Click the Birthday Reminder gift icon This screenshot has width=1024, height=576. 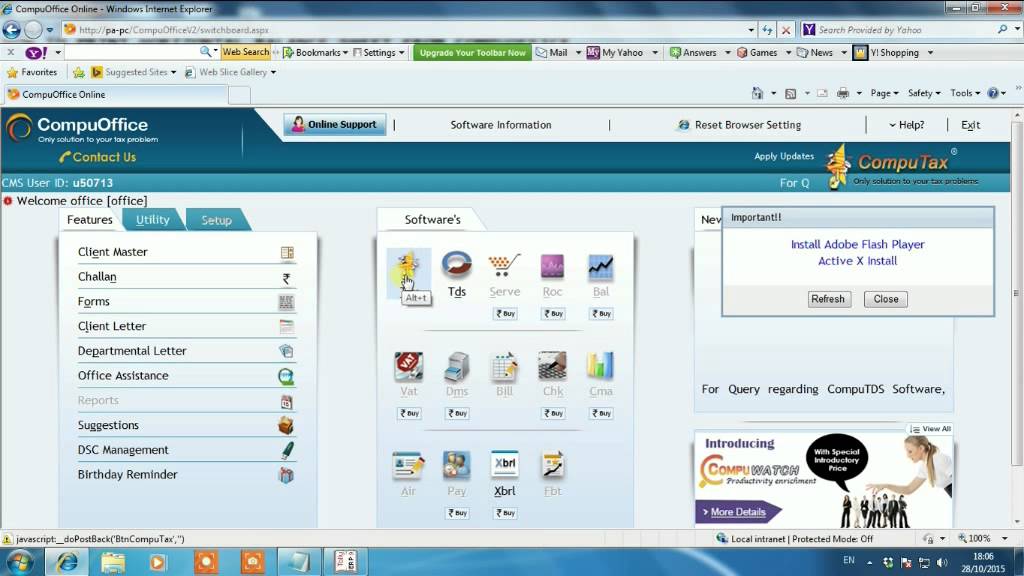point(286,475)
